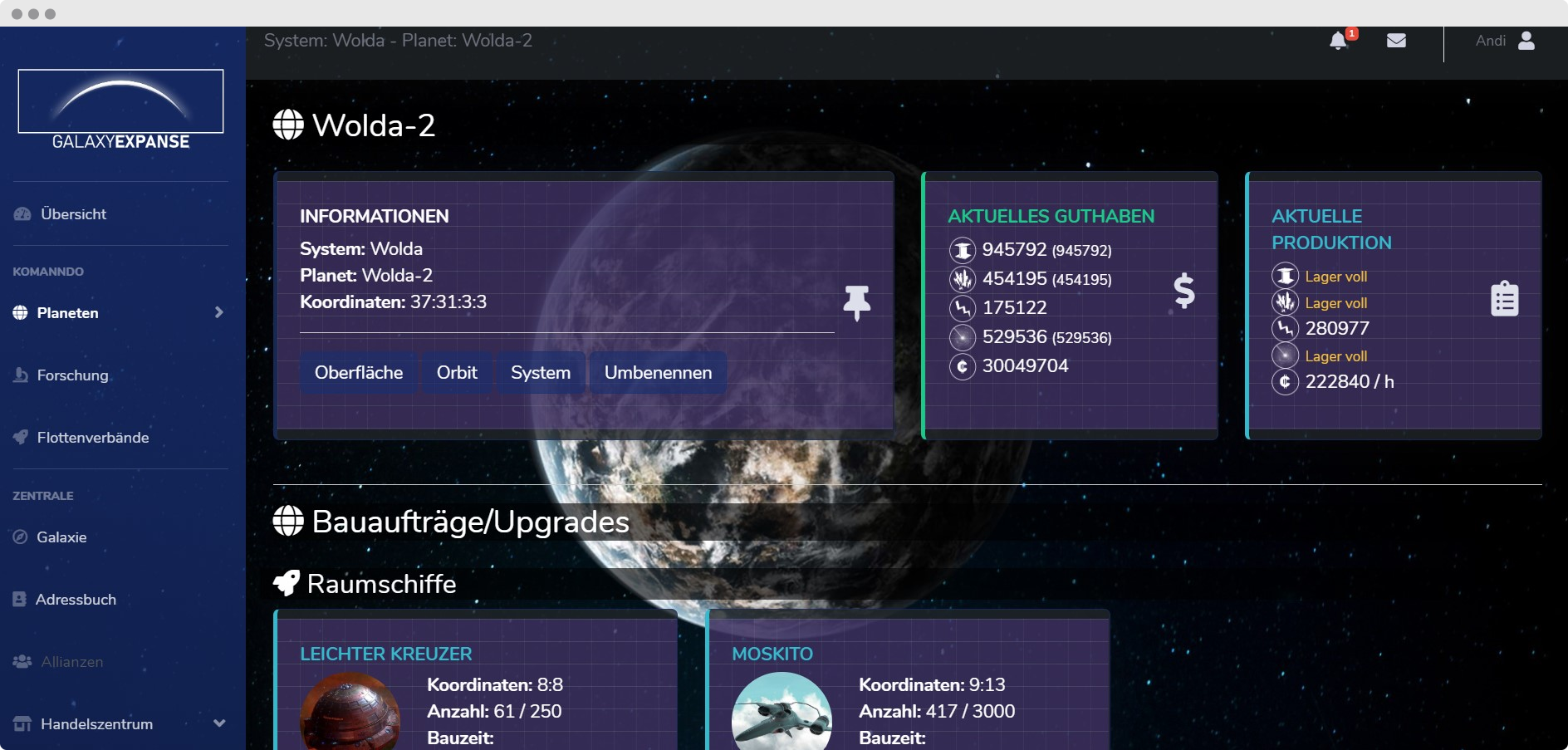Click the credits icon next to 222840 / h
The image size is (1568, 750).
click(1285, 381)
